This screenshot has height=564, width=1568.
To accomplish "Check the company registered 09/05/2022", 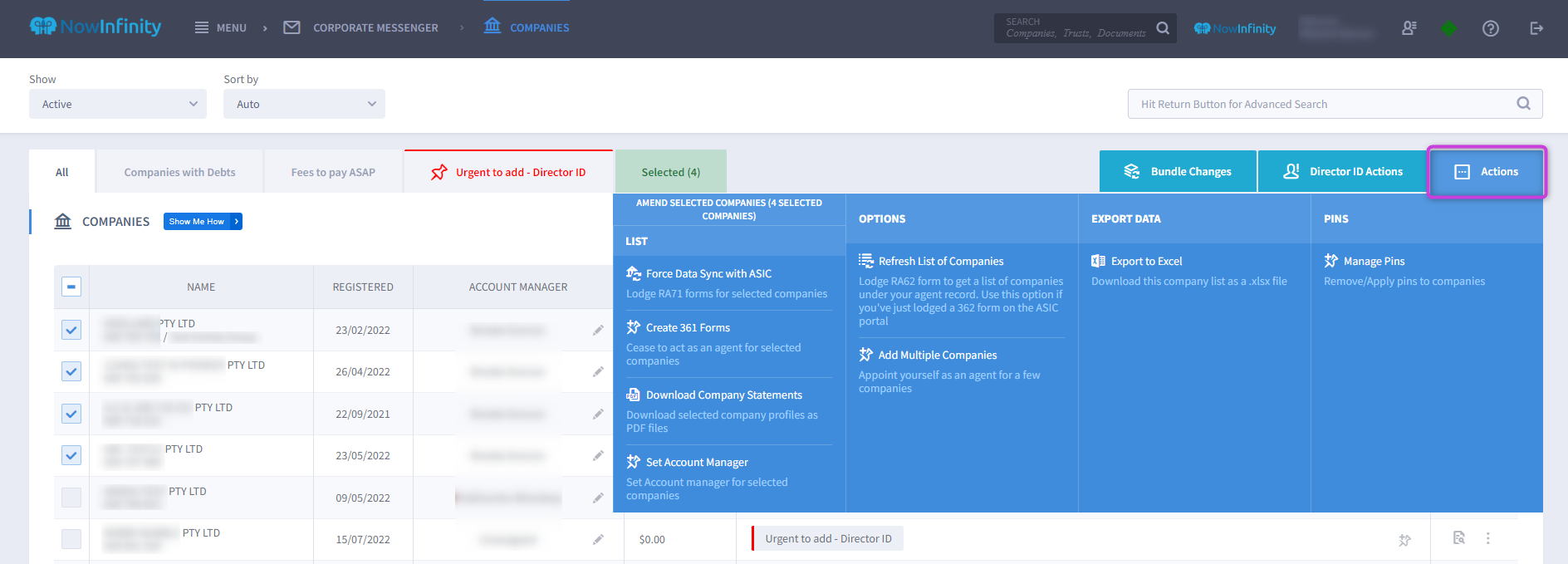I will click(x=71, y=498).
